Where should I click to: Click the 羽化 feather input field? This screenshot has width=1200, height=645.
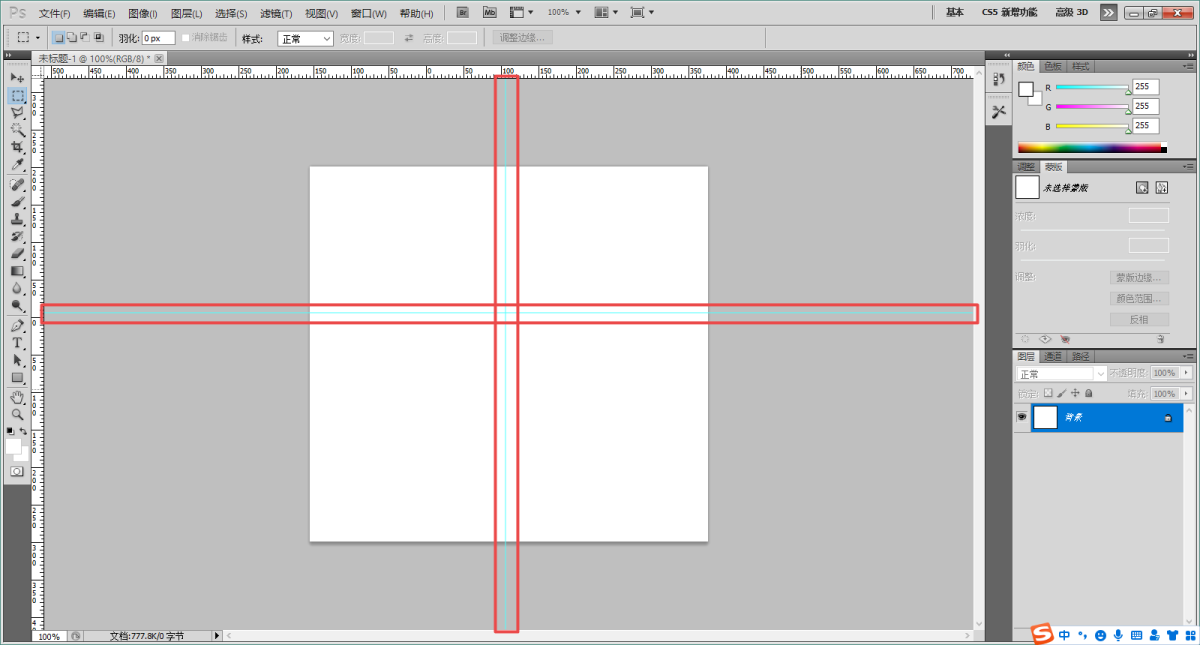[158, 38]
